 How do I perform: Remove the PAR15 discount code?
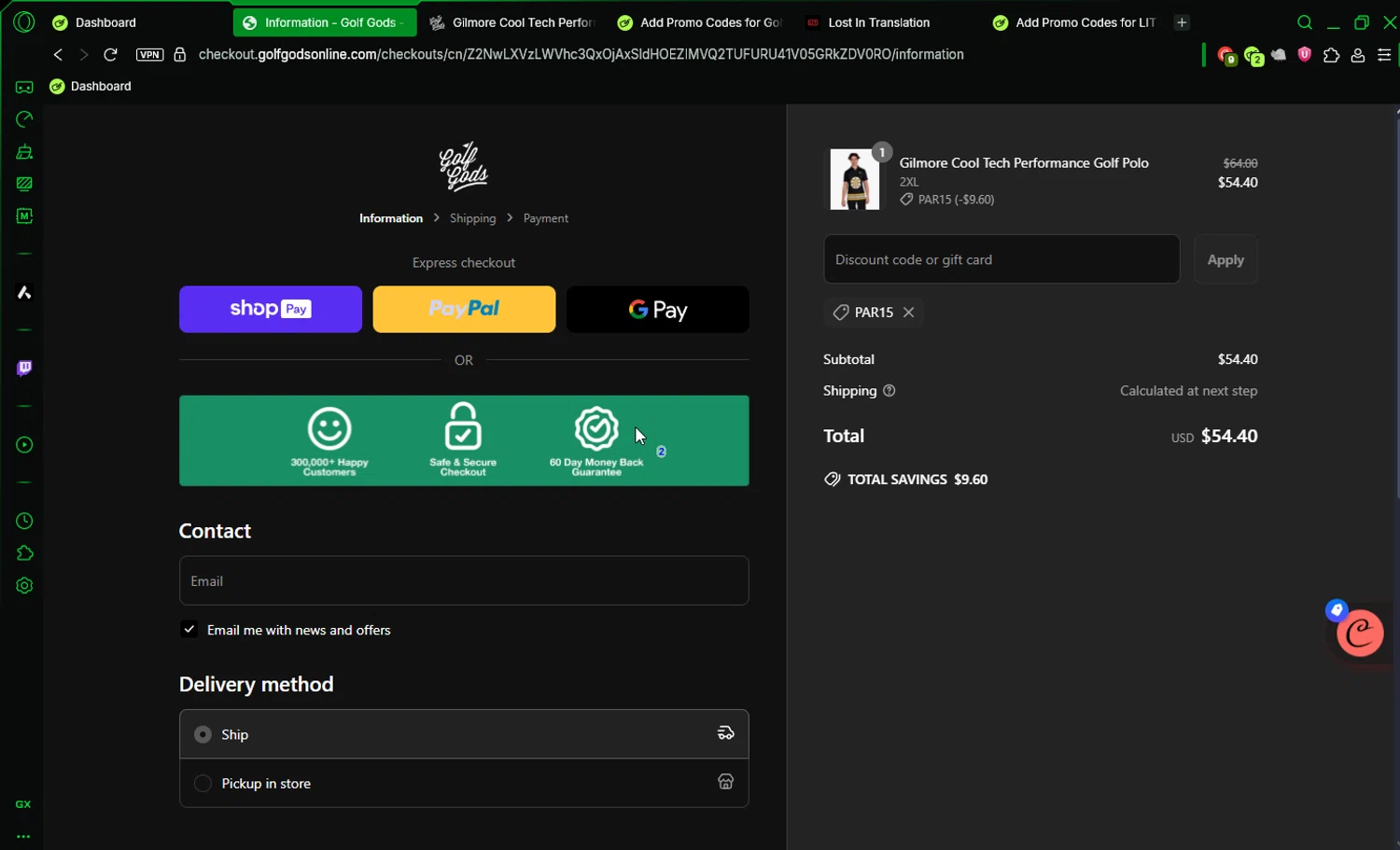point(908,313)
